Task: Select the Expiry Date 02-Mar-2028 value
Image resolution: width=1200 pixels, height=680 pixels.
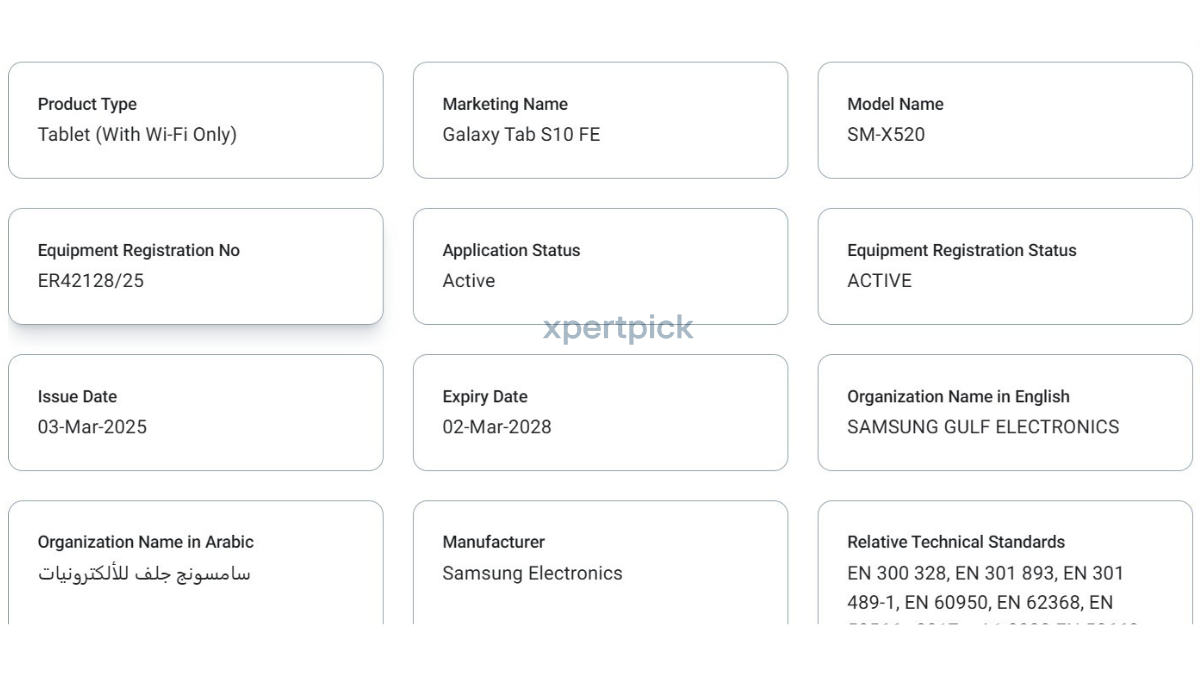Action: pyautogui.click(x=497, y=427)
